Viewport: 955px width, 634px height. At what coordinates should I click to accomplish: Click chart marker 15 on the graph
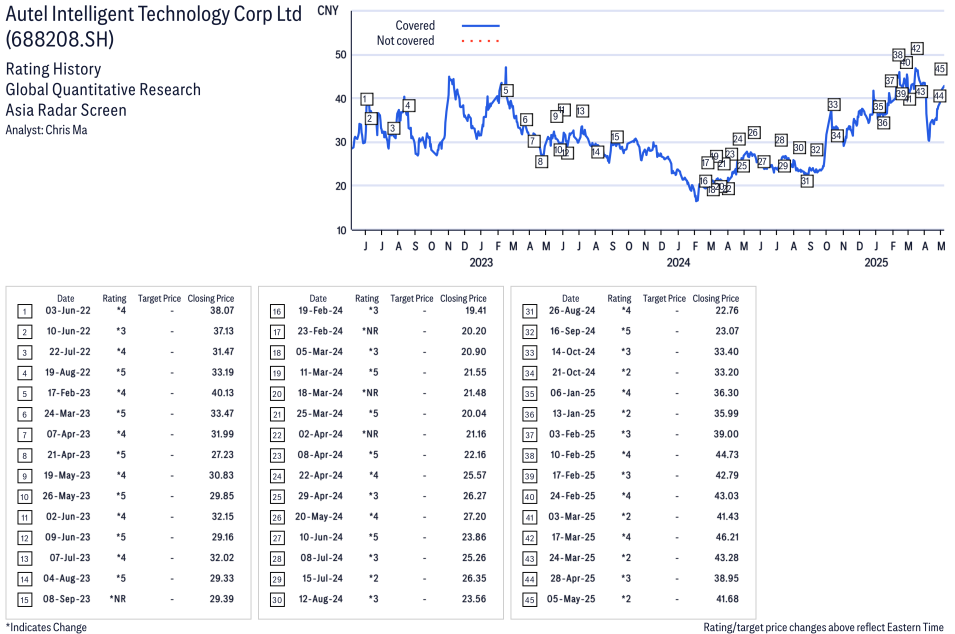tap(616, 136)
